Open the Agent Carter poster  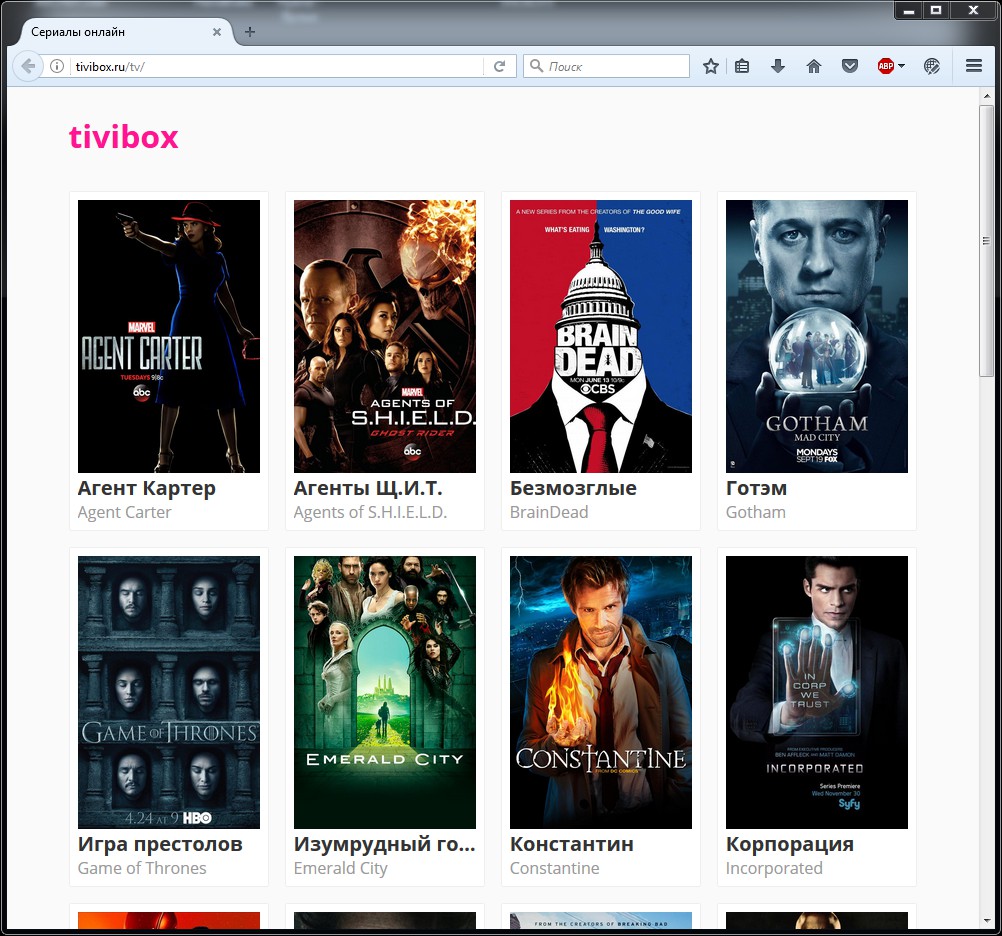click(x=169, y=336)
